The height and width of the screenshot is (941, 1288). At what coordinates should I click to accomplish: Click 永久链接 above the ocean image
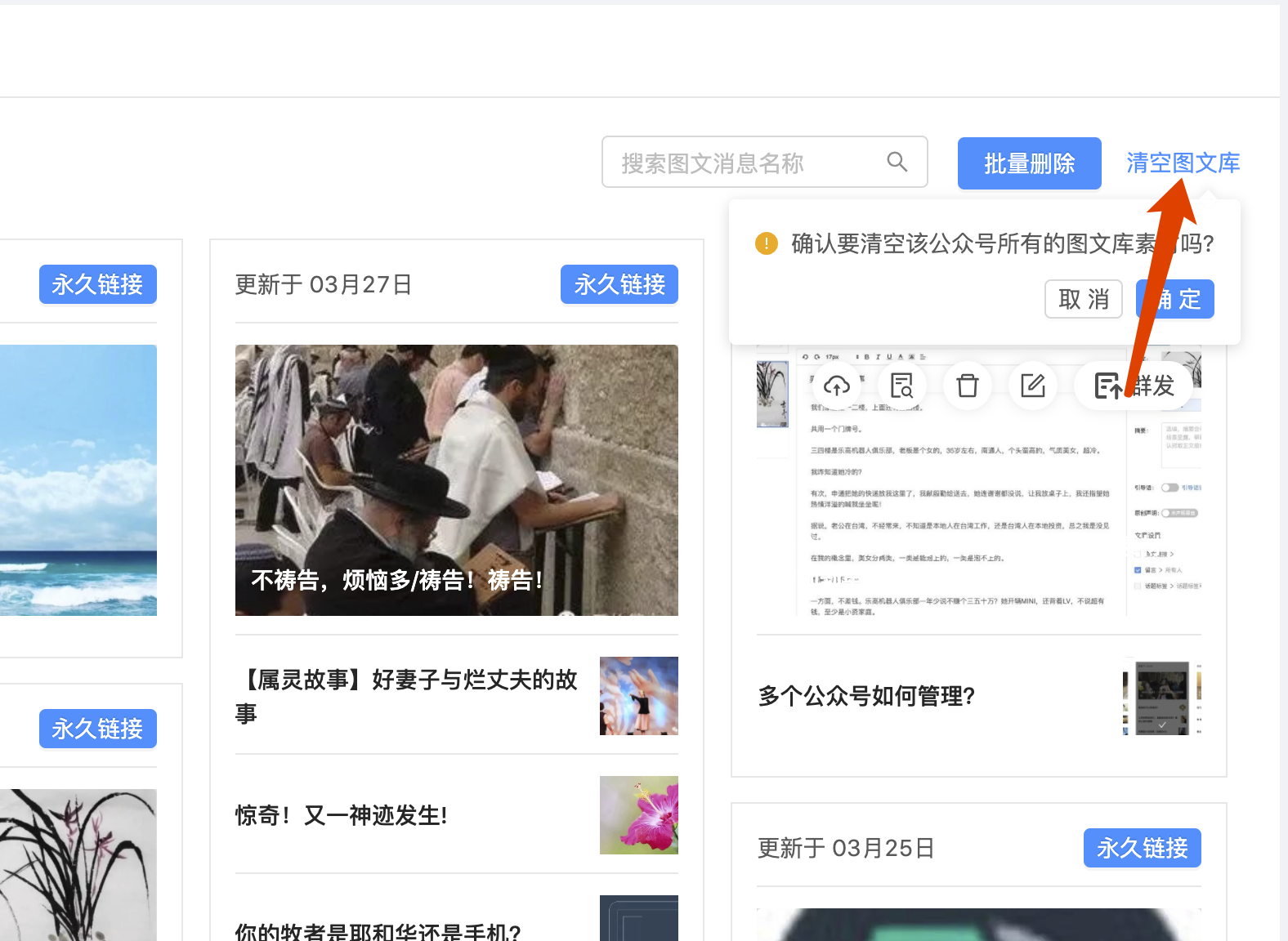click(x=98, y=284)
